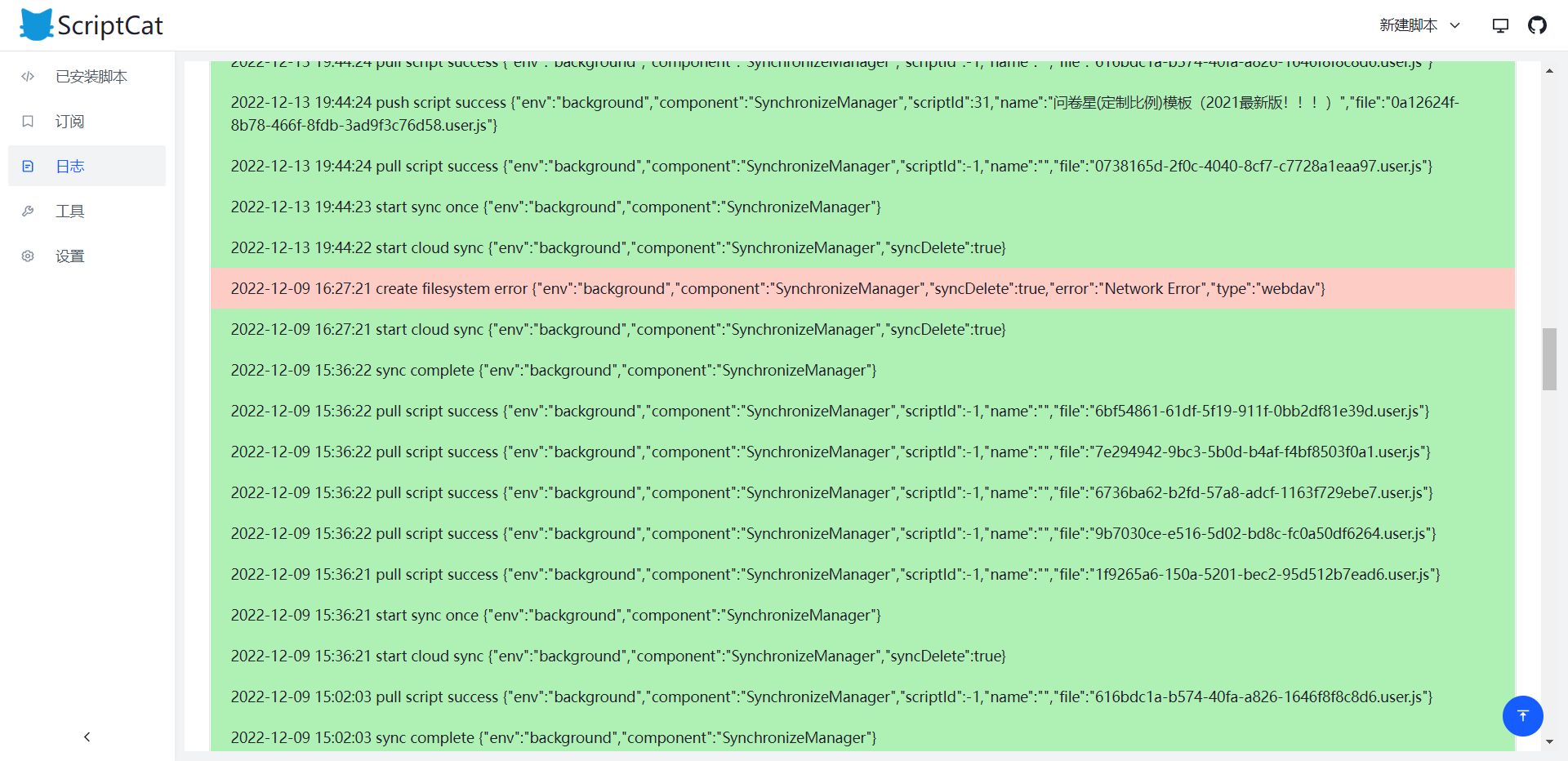Viewport: 1568px width, 761px height.
Task: Switch to the 订阅 section
Action: pyautogui.click(x=70, y=121)
